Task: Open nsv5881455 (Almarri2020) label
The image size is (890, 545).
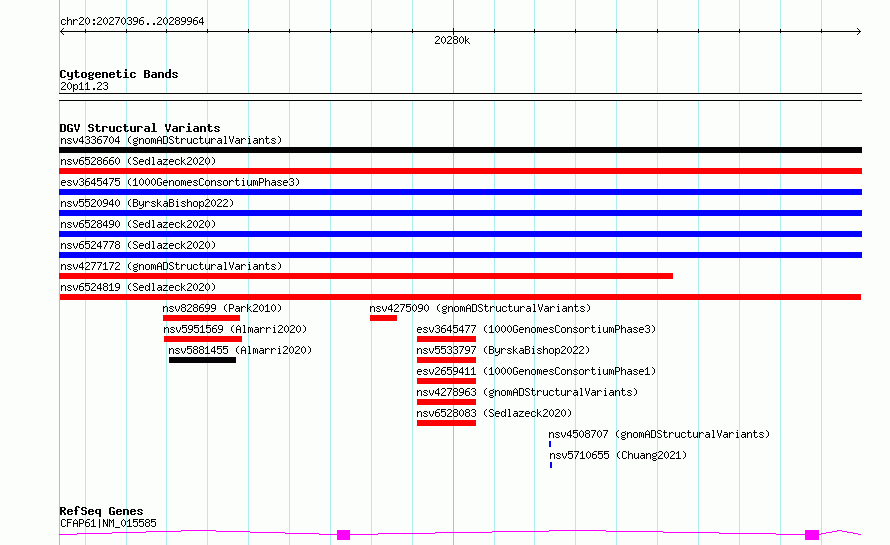Action: tap(240, 350)
